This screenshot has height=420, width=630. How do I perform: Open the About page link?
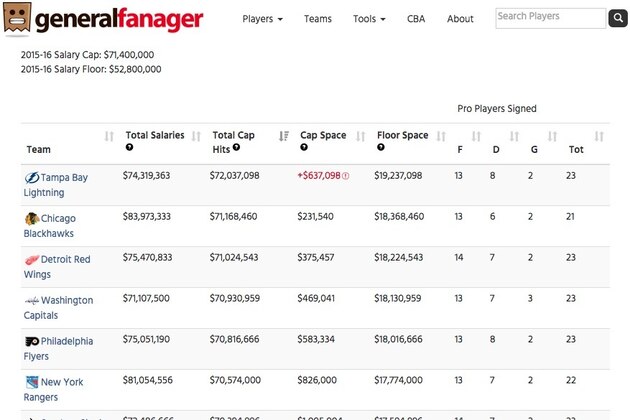(x=460, y=19)
